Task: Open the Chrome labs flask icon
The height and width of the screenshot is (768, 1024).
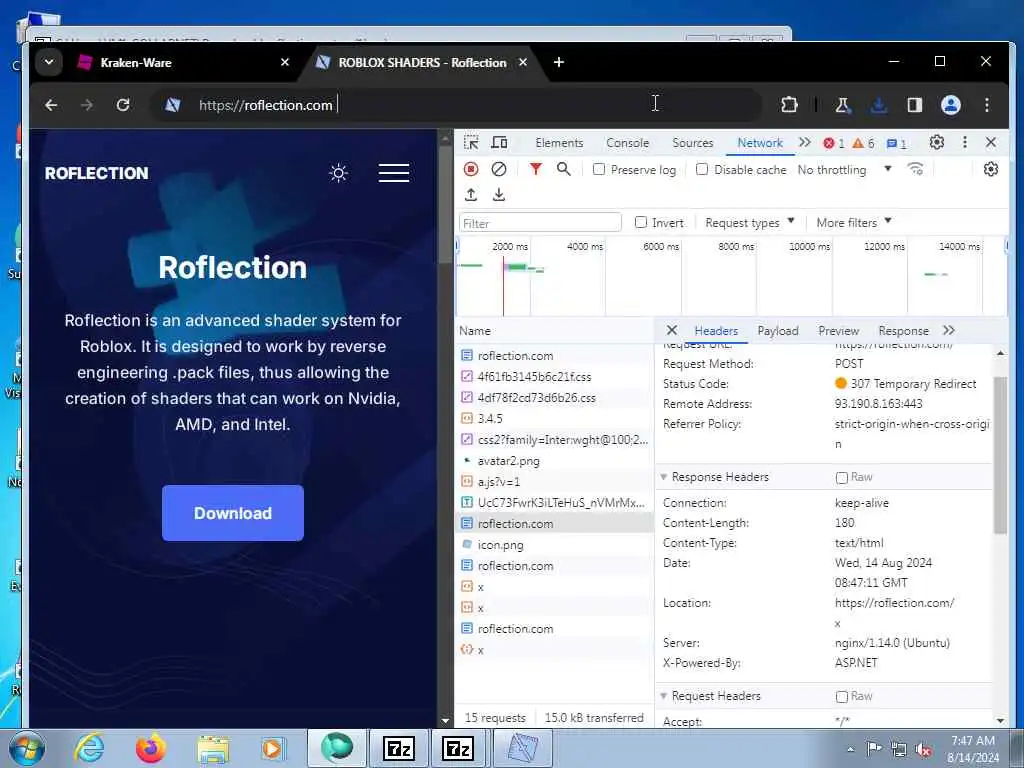Action: (x=842, y=104)
